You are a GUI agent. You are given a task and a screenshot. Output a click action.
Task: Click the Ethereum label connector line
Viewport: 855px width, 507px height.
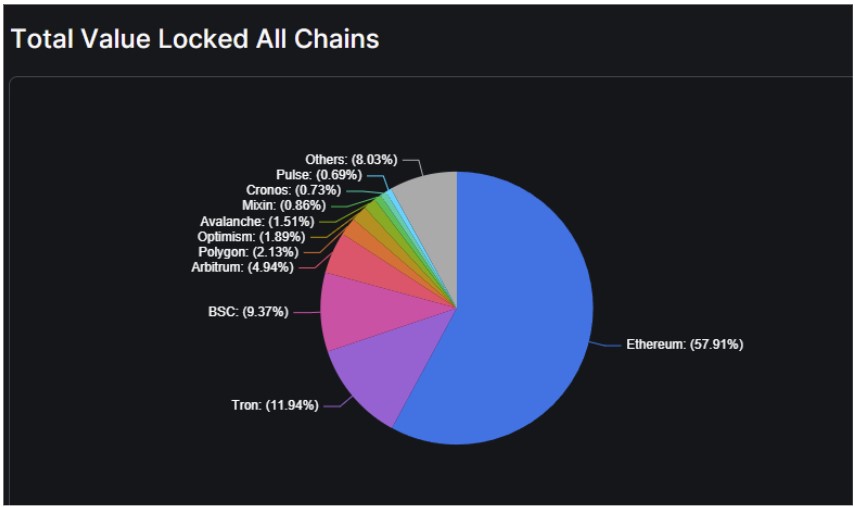pos(606,345)
